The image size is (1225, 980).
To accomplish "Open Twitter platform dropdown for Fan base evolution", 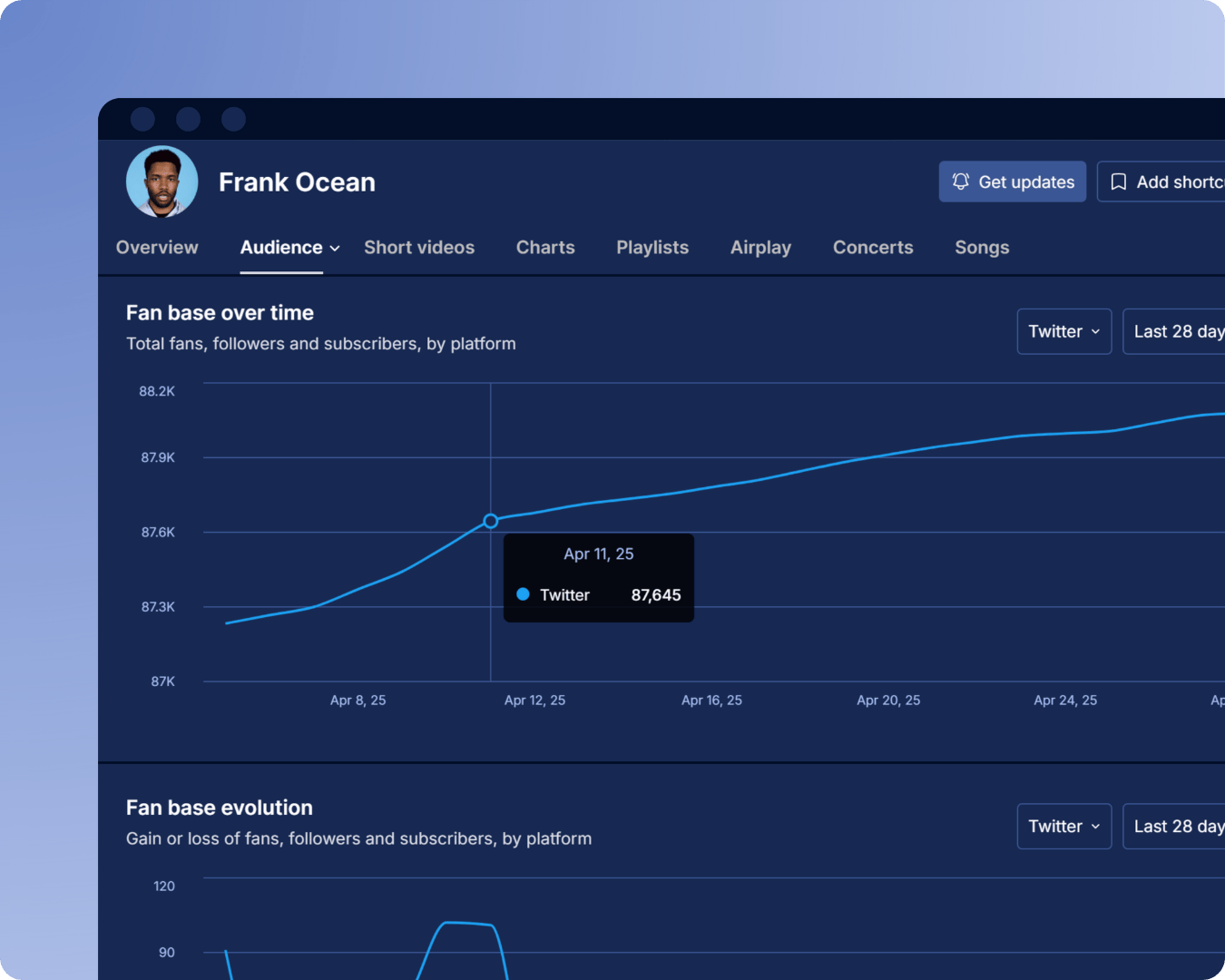I will [1063, 826].
